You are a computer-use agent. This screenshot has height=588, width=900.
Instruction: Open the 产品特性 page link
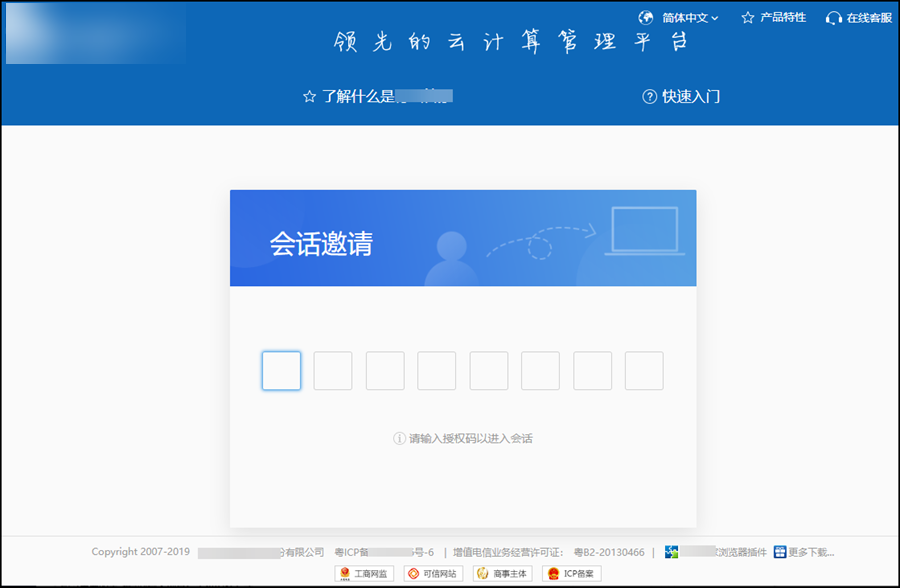tap(783, 18)
